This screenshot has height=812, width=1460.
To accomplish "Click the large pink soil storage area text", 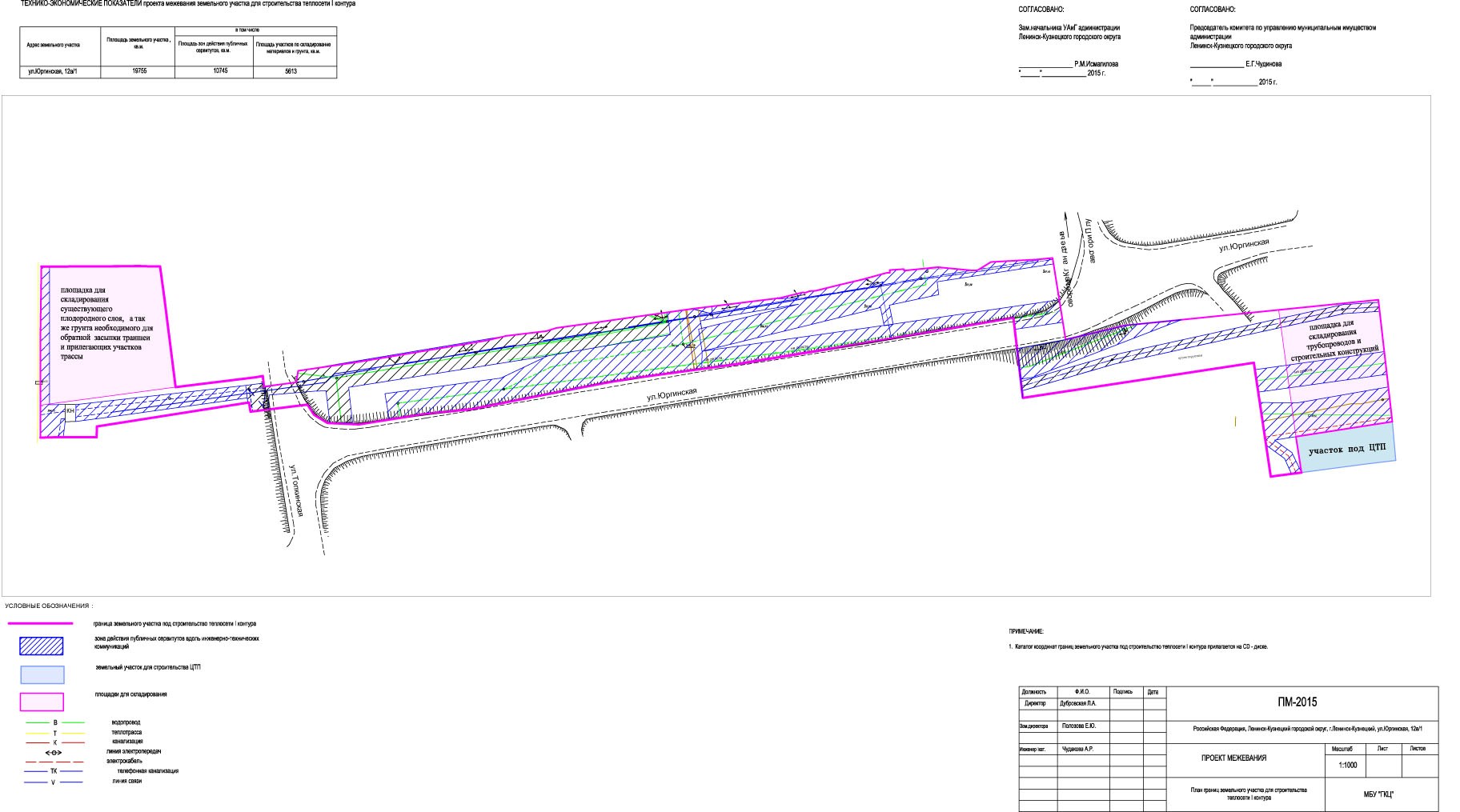I will click(106, 323).
